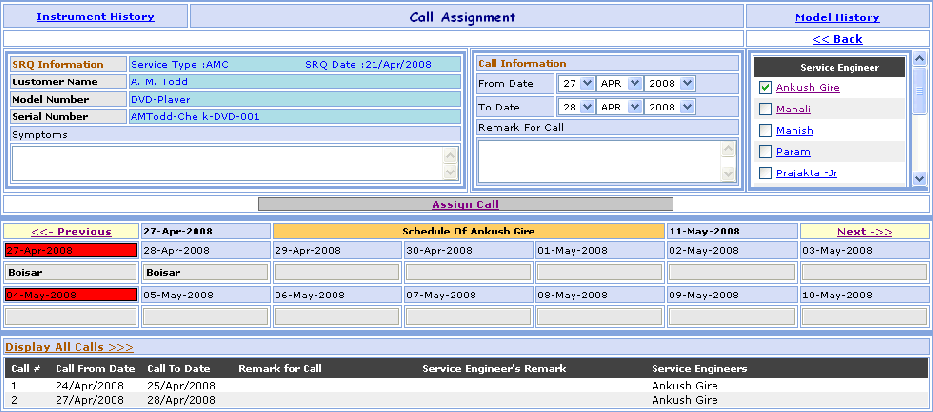Open the Ankush Gire engineer name link
933x412 pixels.
tap(807, 88)
